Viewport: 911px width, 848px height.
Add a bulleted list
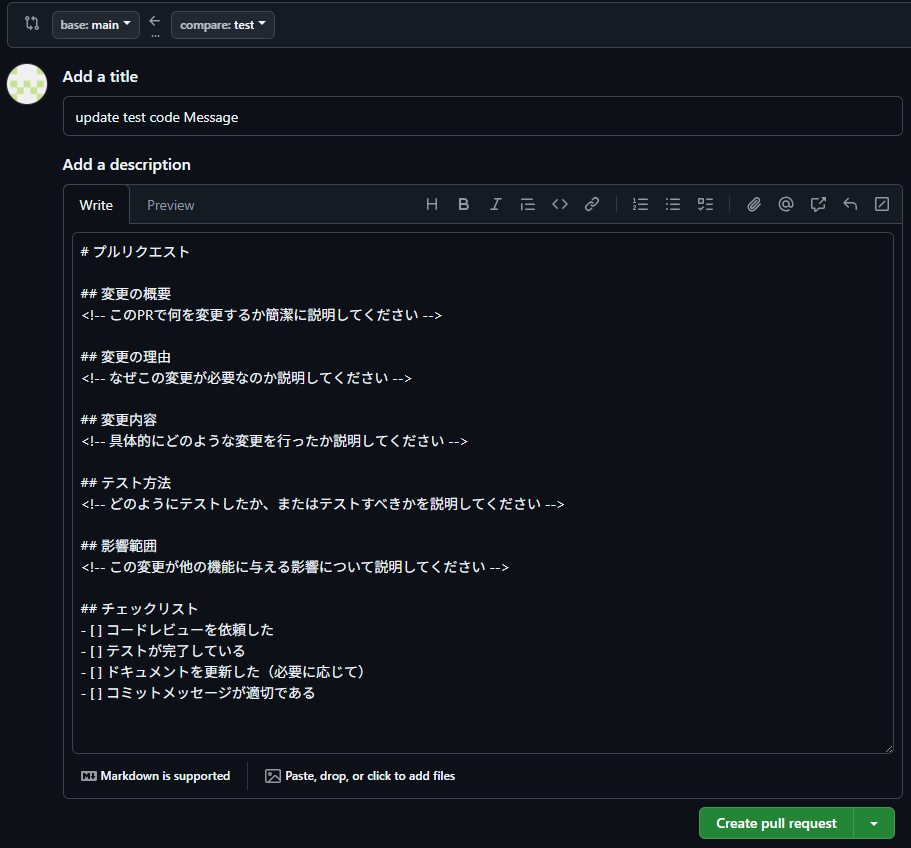click(672, 204)
